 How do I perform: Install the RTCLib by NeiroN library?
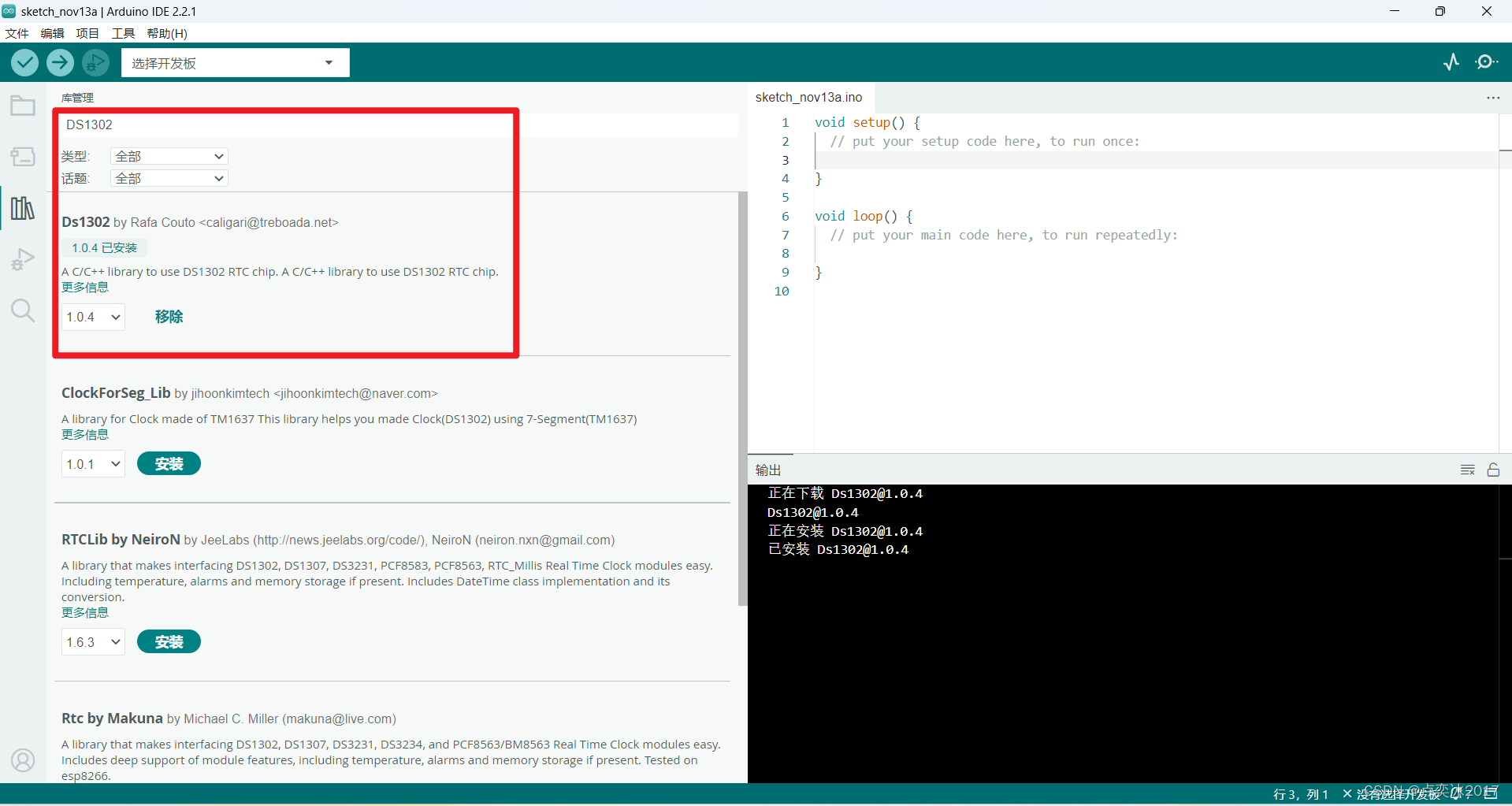[169, 642]
